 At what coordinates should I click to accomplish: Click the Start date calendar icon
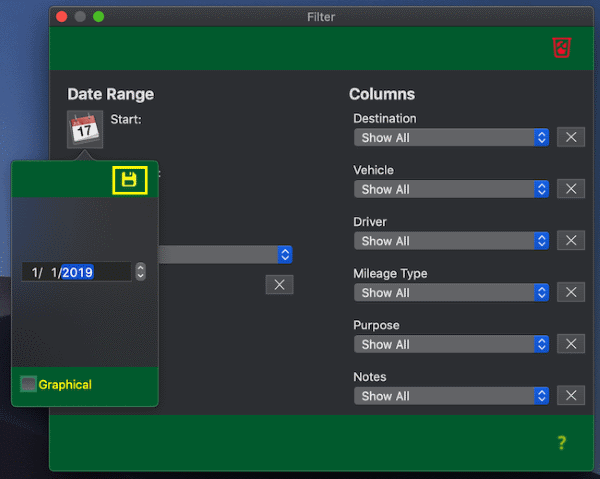(x=84, y=130)
